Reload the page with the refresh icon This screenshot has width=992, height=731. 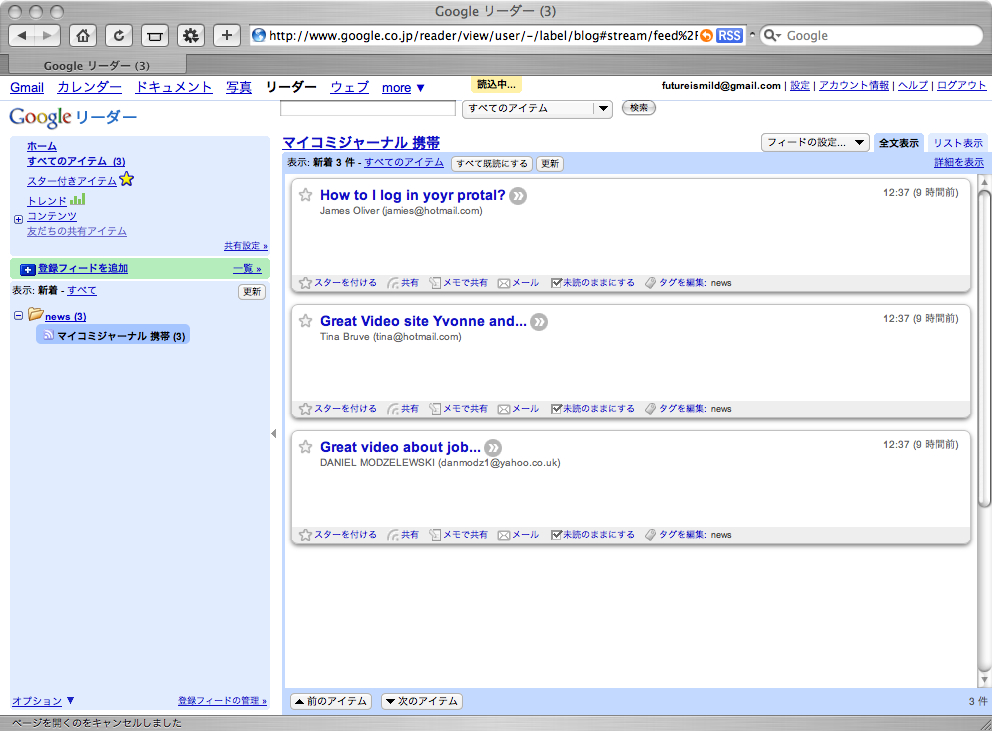[119, 35]
